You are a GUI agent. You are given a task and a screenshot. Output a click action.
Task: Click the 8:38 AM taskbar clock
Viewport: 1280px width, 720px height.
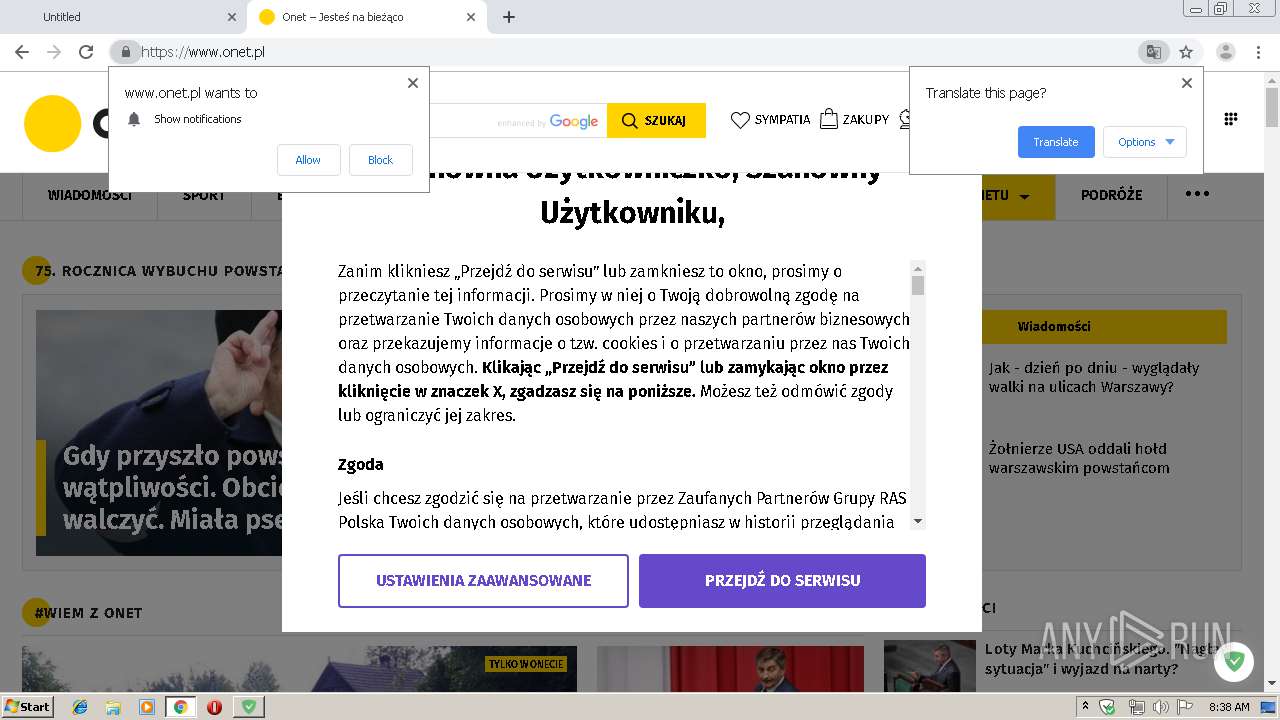pos(1229,707)
